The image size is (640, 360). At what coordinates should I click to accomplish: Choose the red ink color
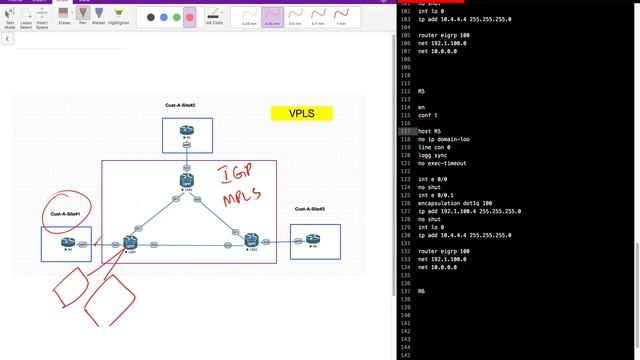coord(190,17)
